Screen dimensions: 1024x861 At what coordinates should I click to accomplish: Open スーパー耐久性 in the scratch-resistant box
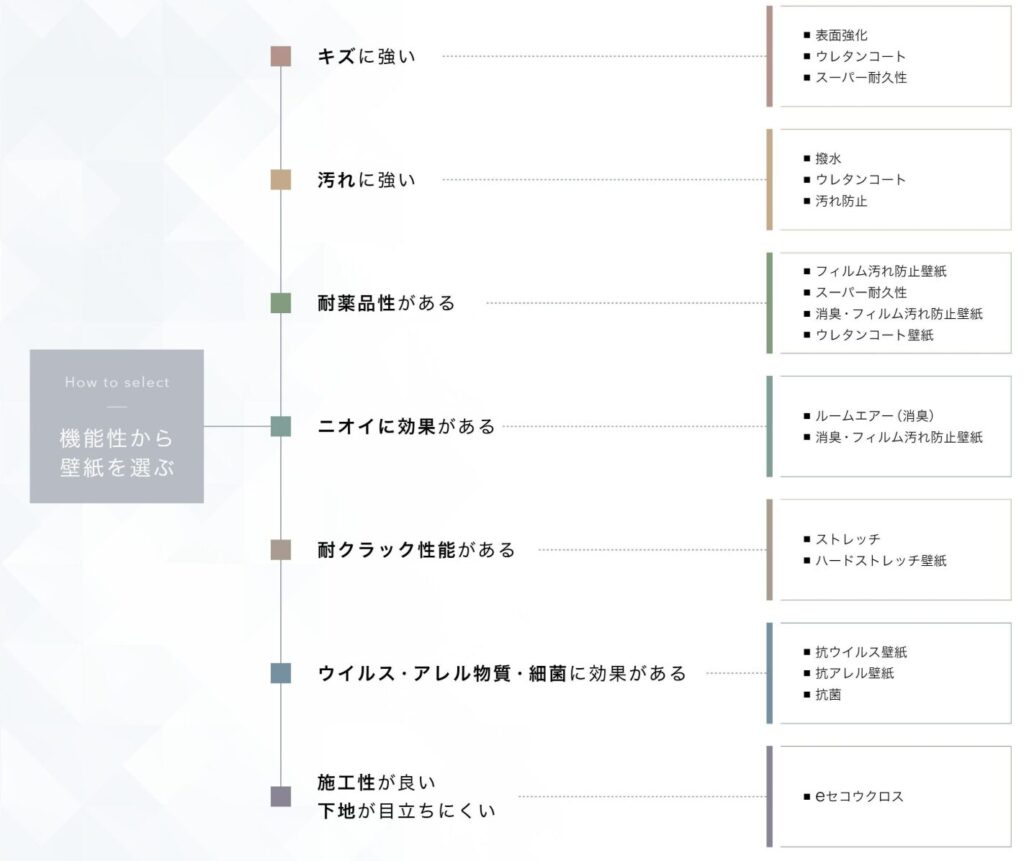861,77
